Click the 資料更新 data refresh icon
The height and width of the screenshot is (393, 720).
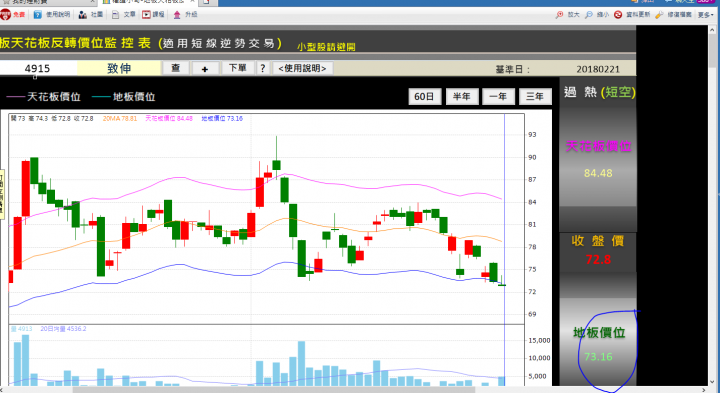[x=618, y=15]
